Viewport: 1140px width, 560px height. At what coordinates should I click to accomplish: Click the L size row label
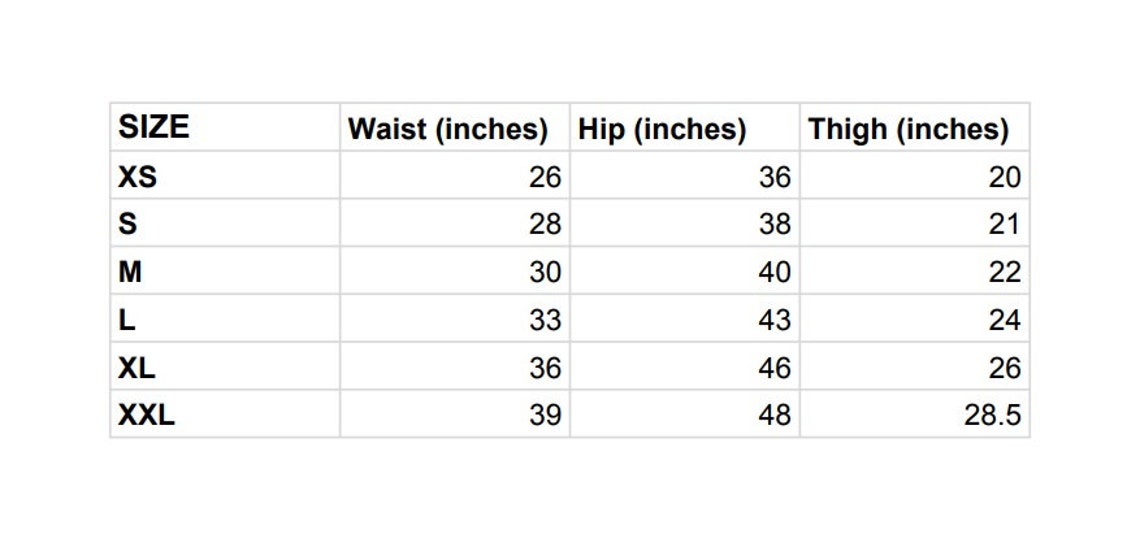[127, 320]
